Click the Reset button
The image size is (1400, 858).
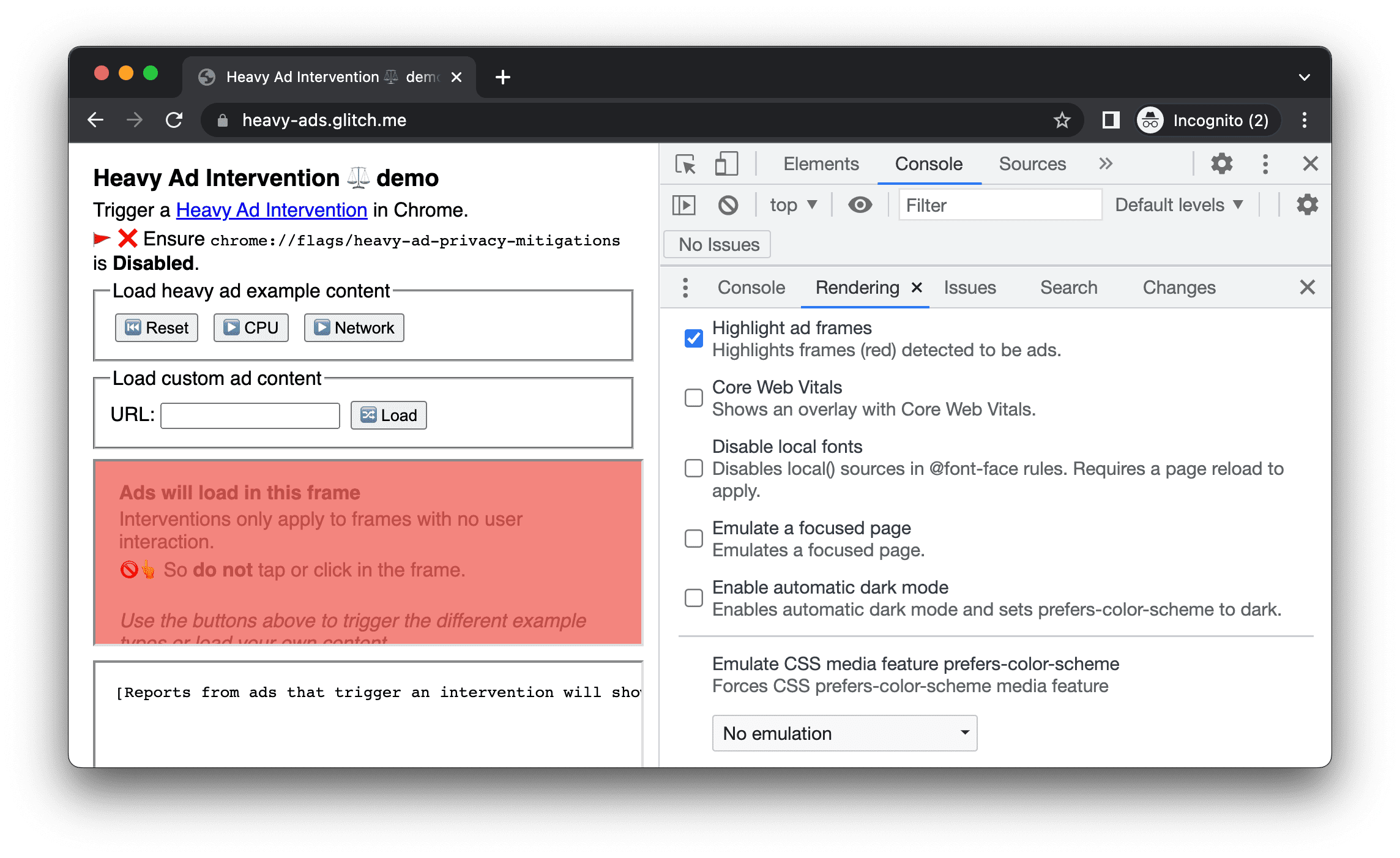(154, 327)
